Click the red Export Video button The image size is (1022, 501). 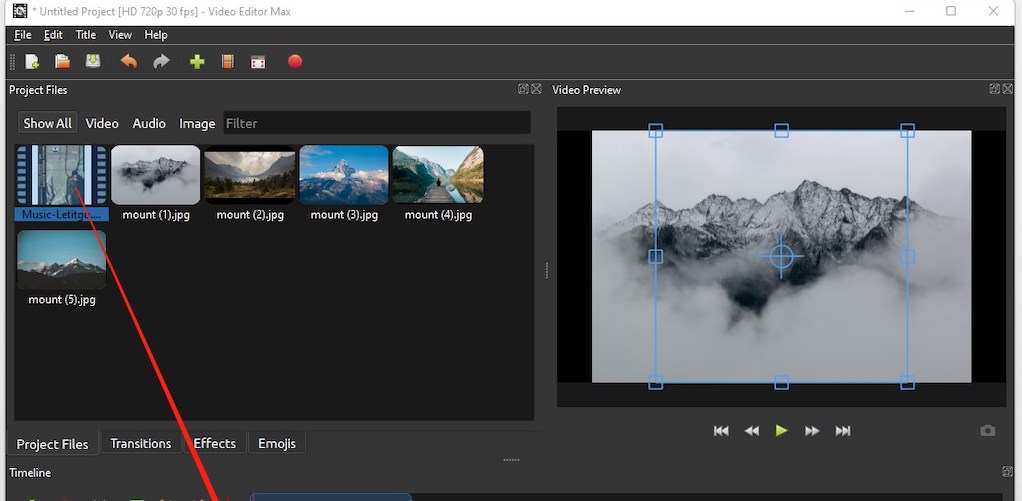(295, 62)
